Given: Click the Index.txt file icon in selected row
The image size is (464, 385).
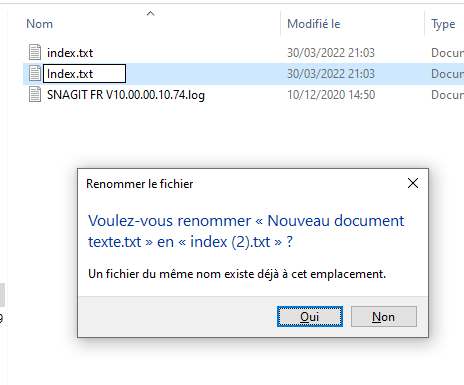Looking at the screenshot, I should 35,73.
